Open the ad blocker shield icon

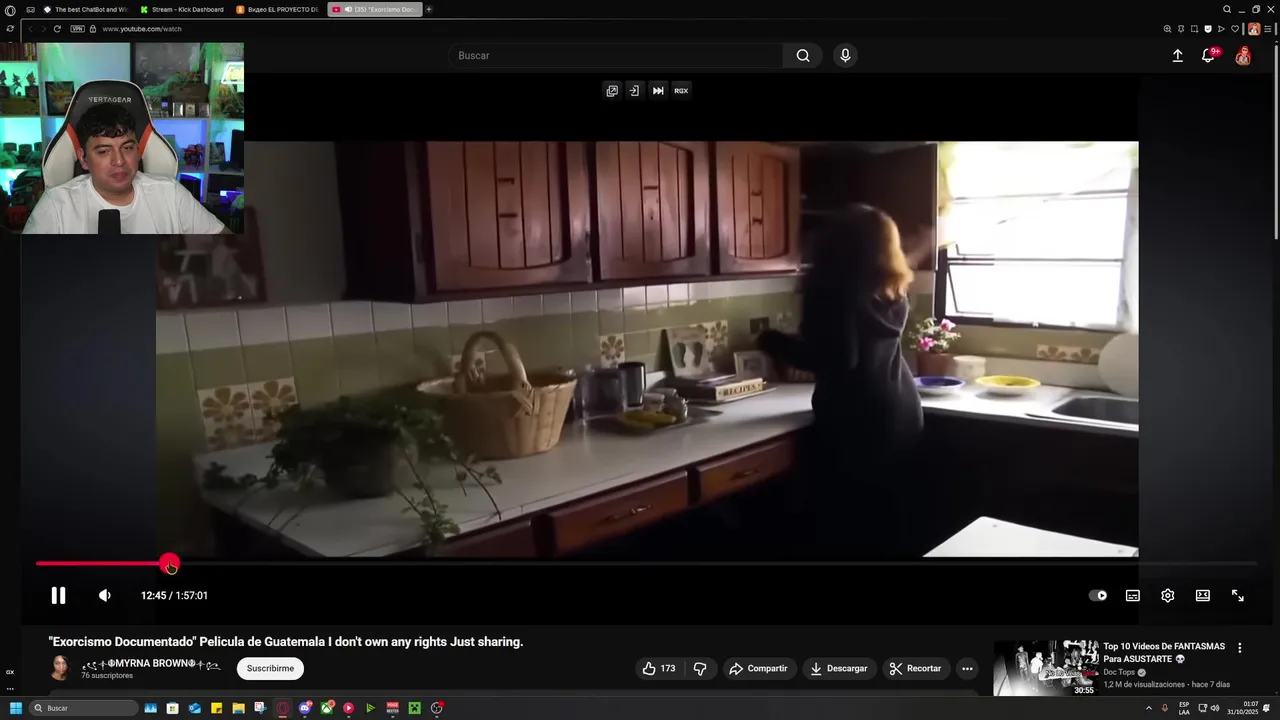tap(1208, 29)
